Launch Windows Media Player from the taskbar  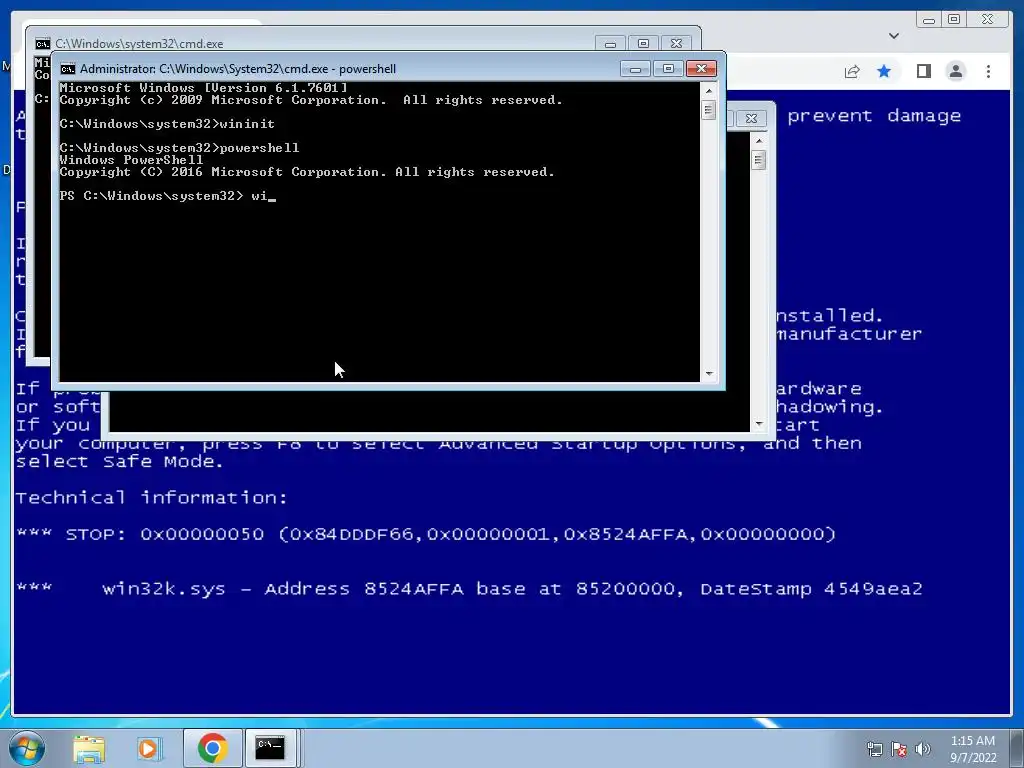(x=148, y=748)
